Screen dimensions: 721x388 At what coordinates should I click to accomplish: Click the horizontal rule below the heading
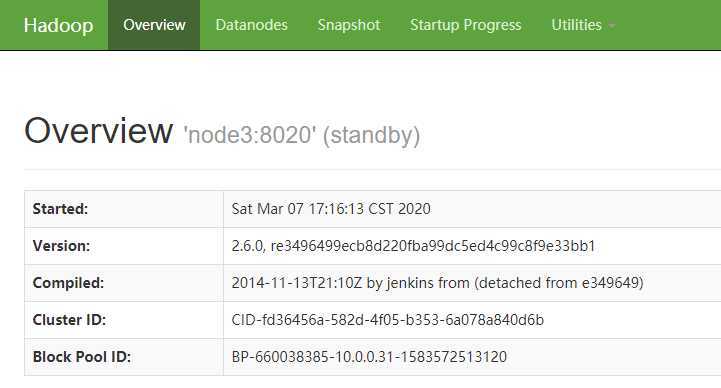(372, 169)
